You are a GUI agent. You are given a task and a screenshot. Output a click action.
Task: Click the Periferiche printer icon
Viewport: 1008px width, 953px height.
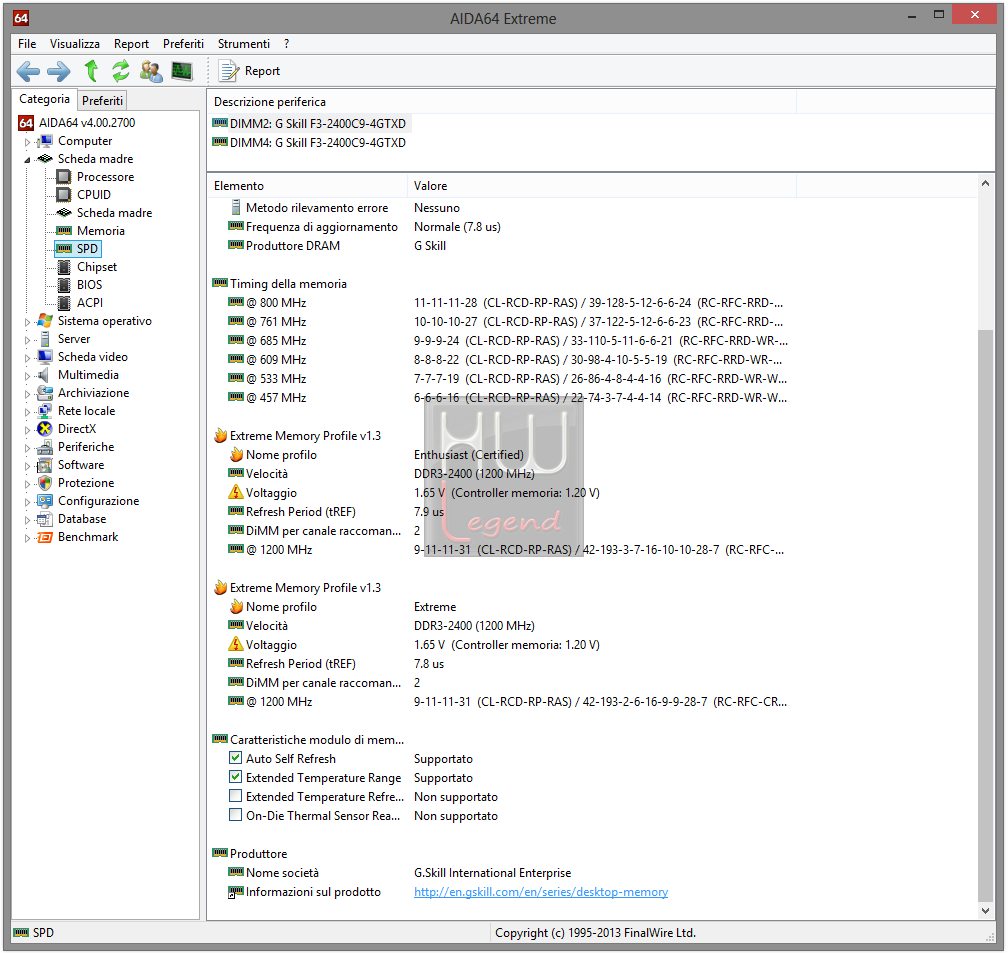[x=44, y=447]
